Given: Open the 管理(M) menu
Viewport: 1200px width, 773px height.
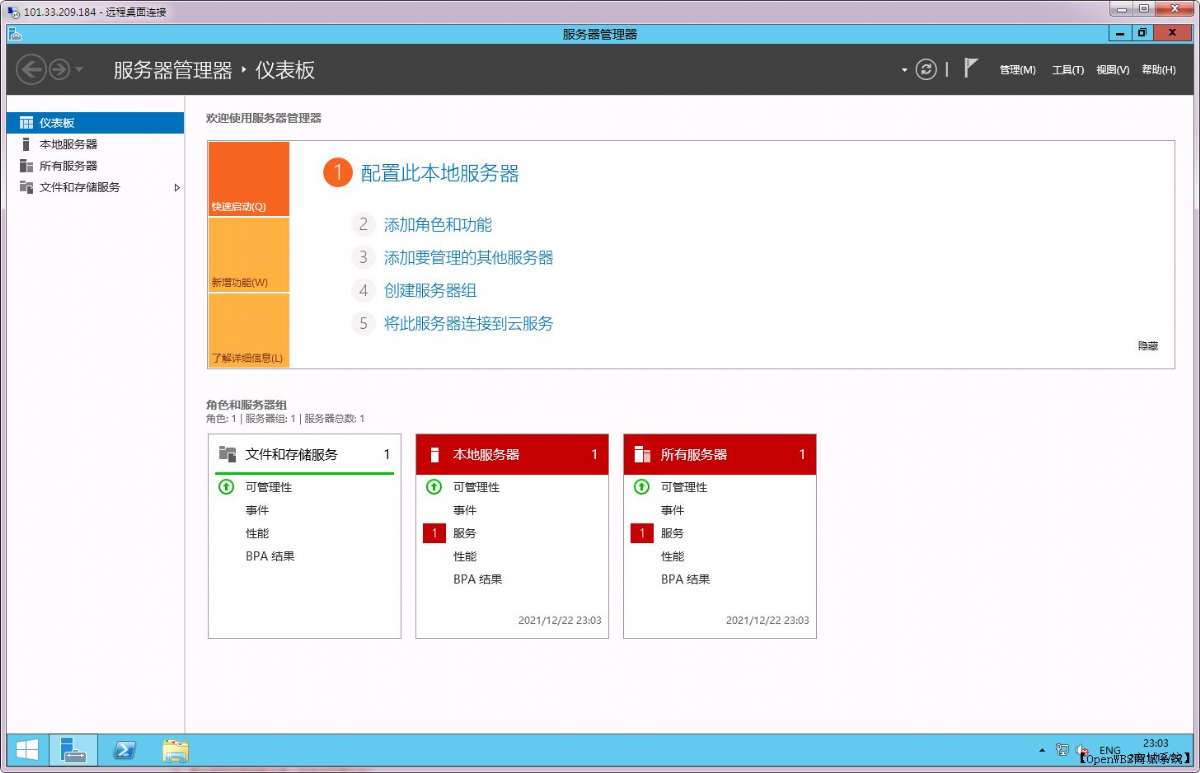Looking at the screenshot, I should [1016, 70].
